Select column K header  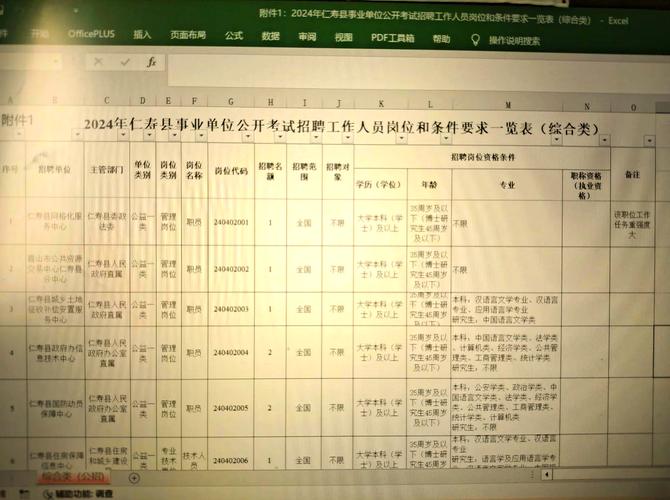(x=381, y=103)
